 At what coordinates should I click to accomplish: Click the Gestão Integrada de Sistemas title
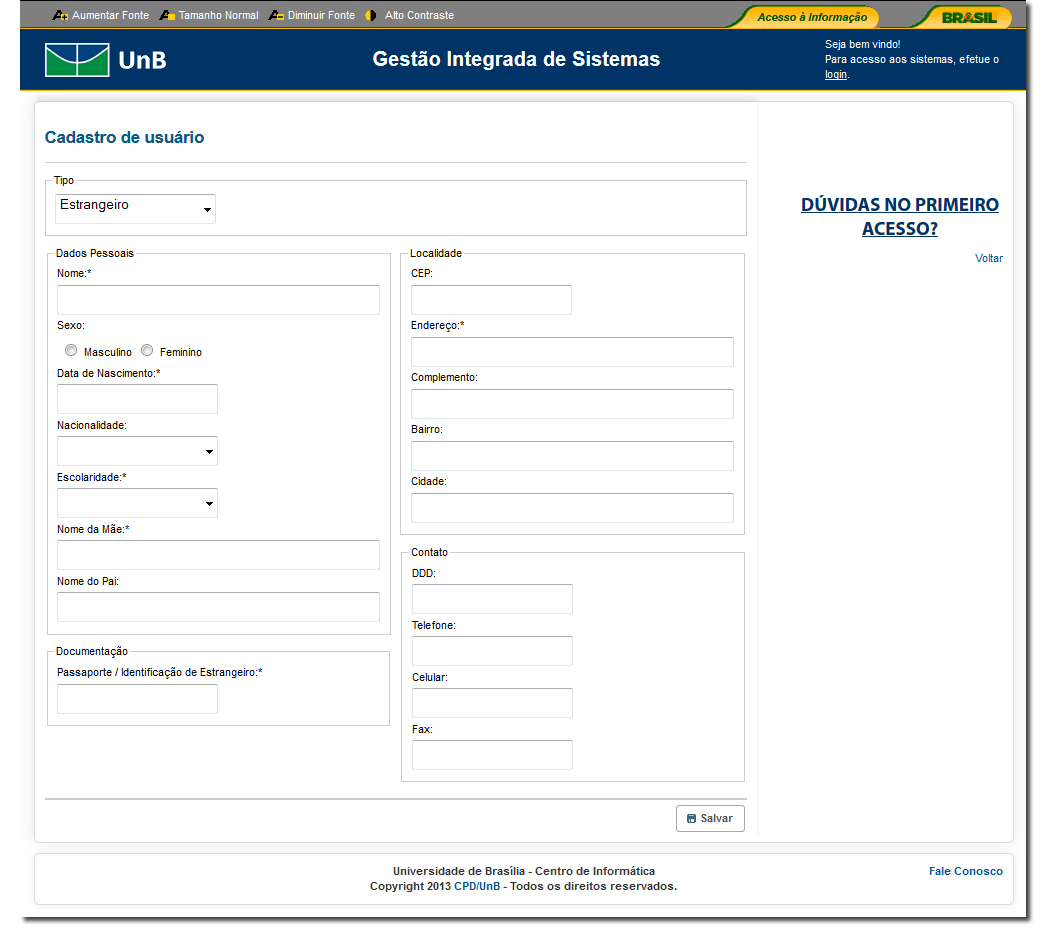(x=516, y=59)
